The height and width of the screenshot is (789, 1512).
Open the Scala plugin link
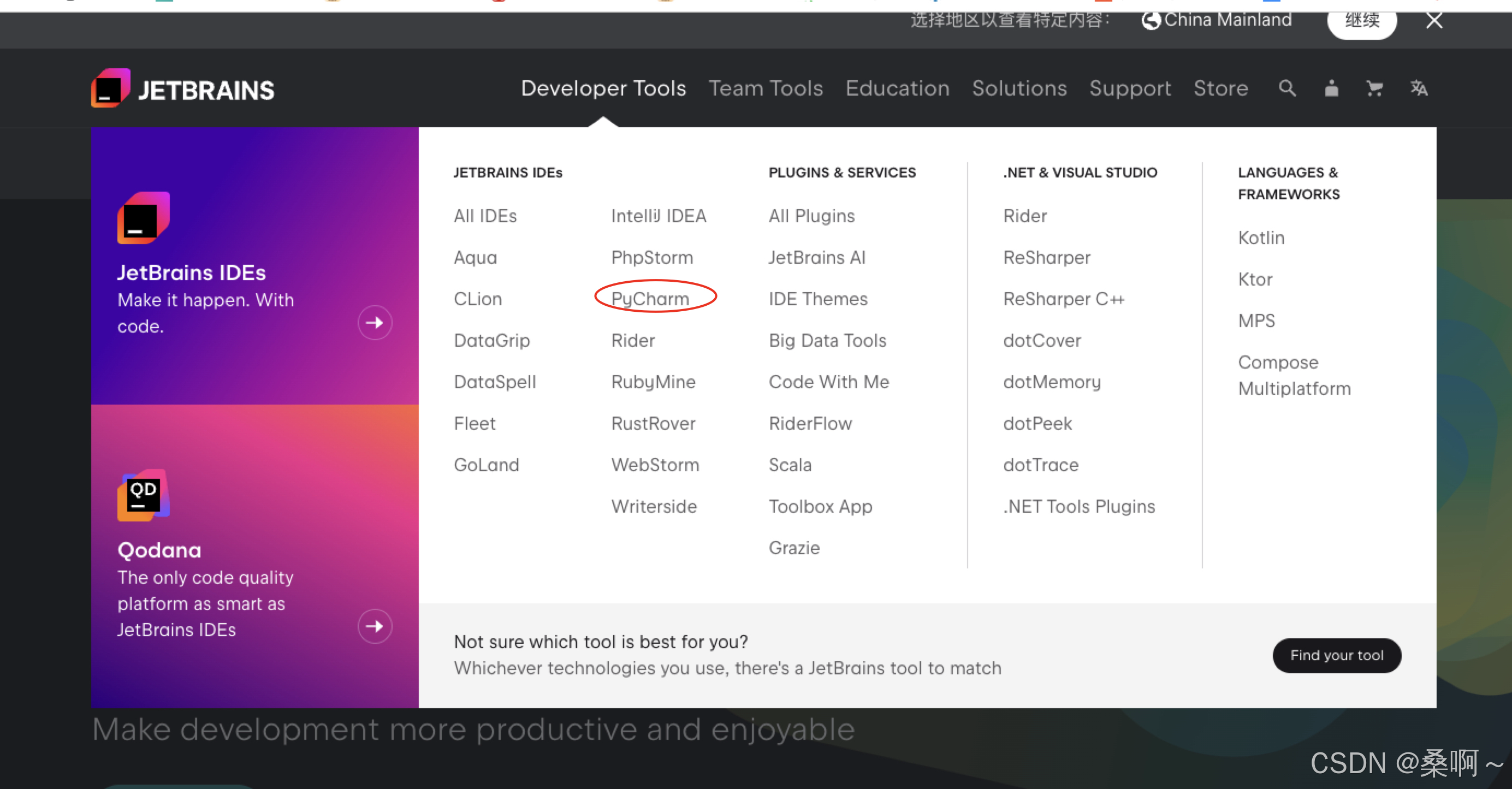pos(790,465)
